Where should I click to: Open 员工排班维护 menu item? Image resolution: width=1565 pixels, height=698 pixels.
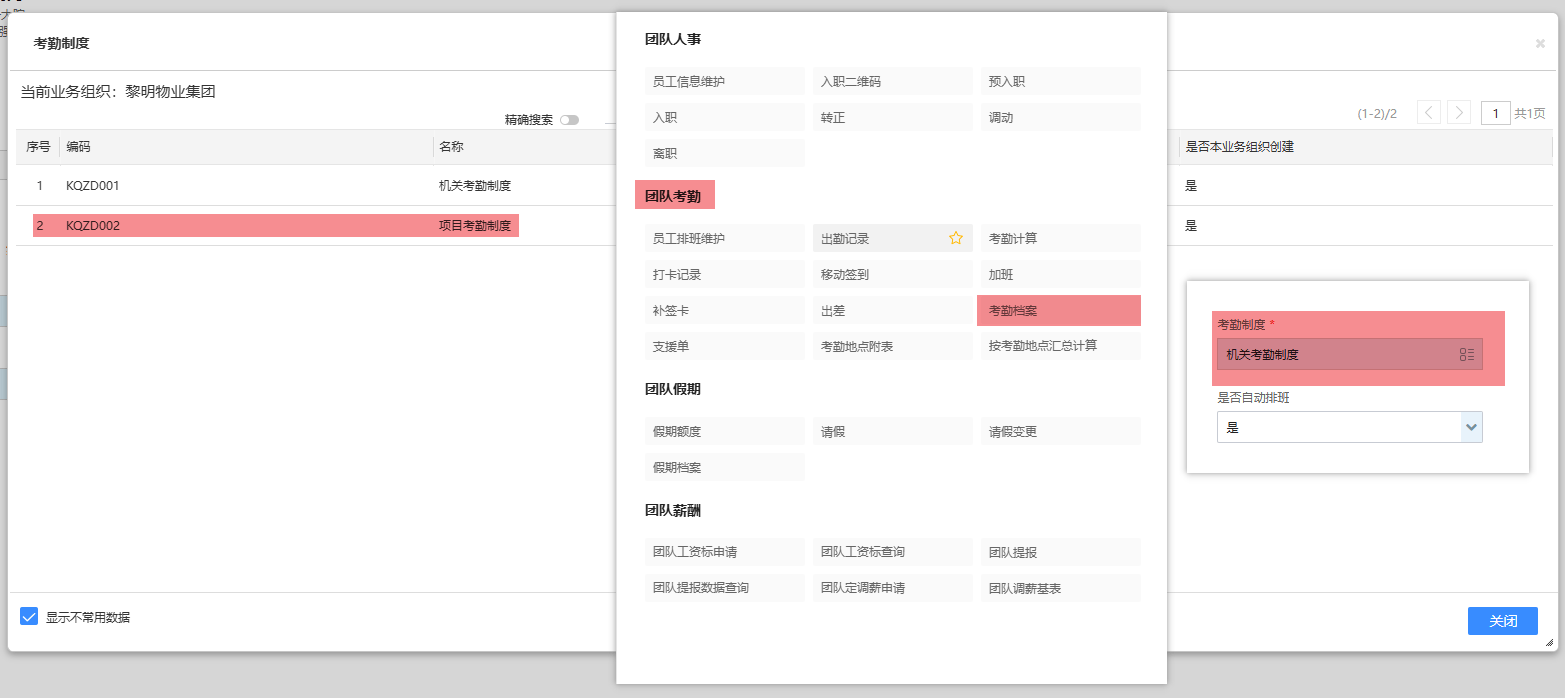coord(724,239)
